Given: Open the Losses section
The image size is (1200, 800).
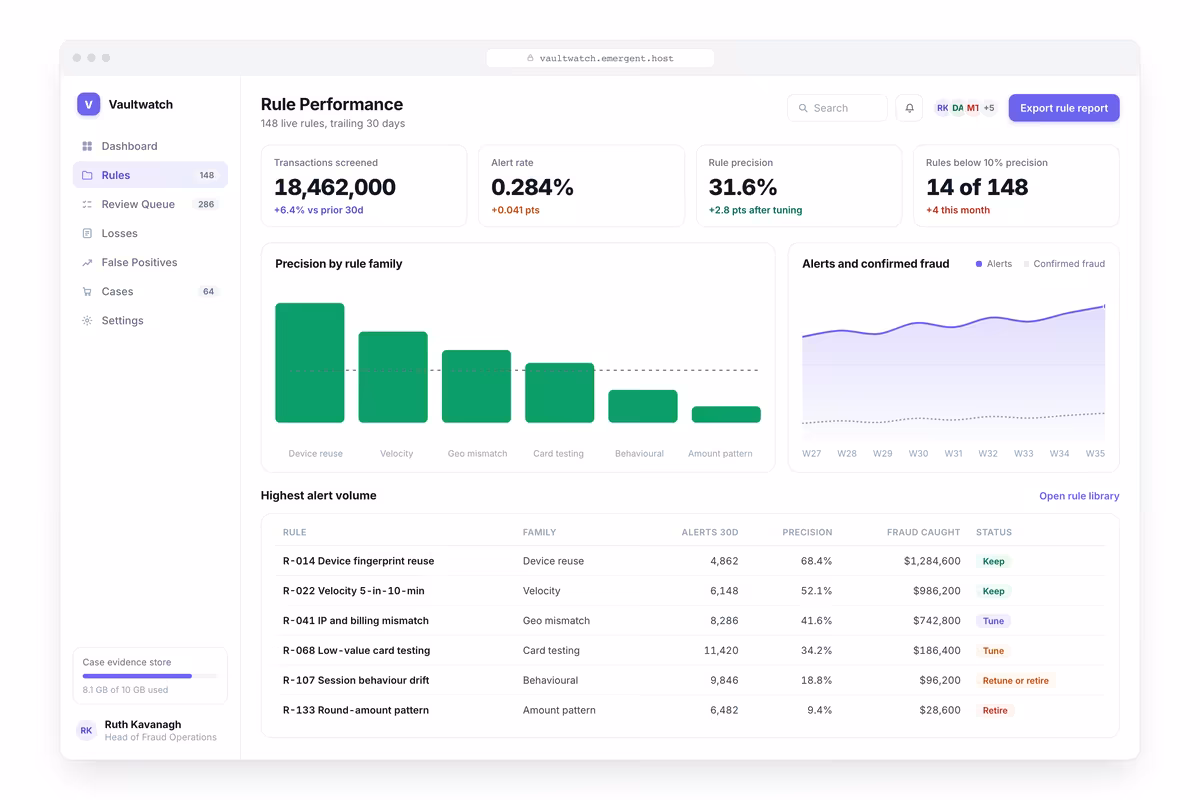Looking at the screenshot, I should (x=150, y=233).
